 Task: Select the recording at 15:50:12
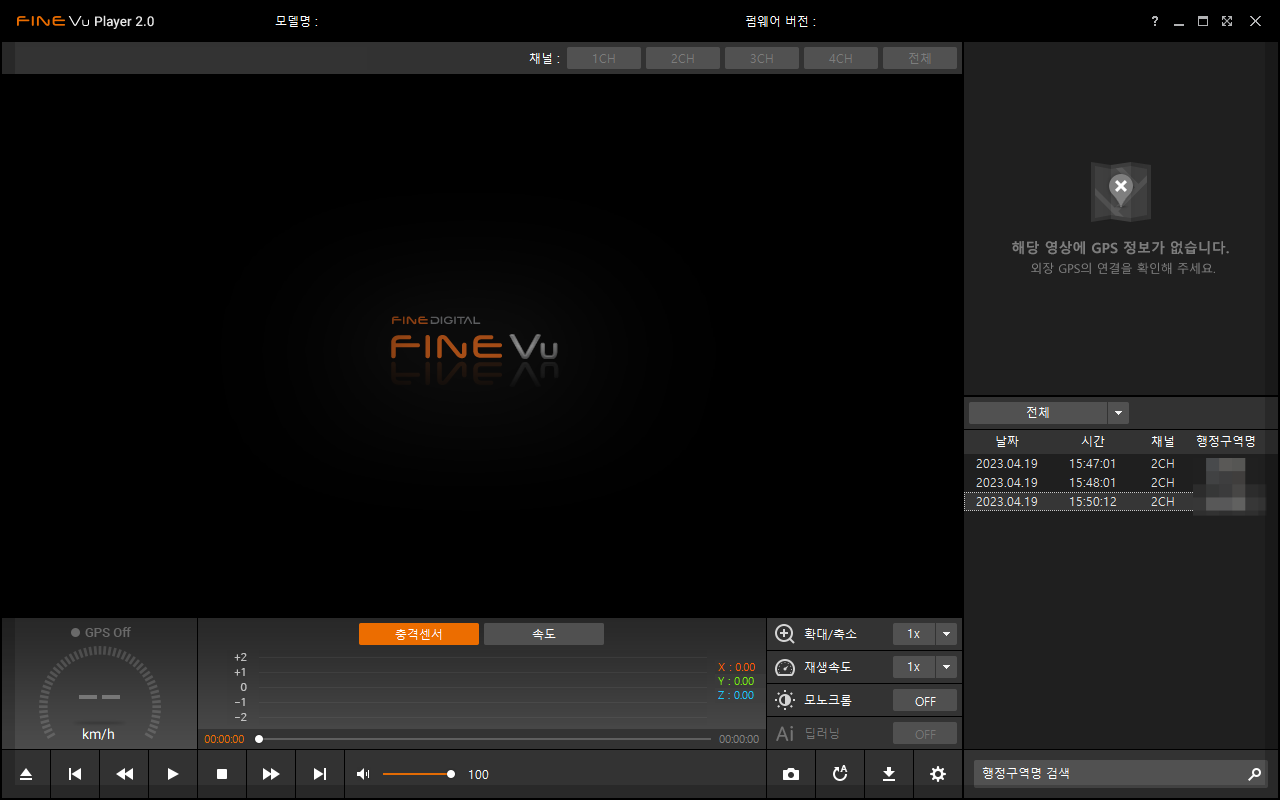pyautogui.click(x=1115, y=502)
